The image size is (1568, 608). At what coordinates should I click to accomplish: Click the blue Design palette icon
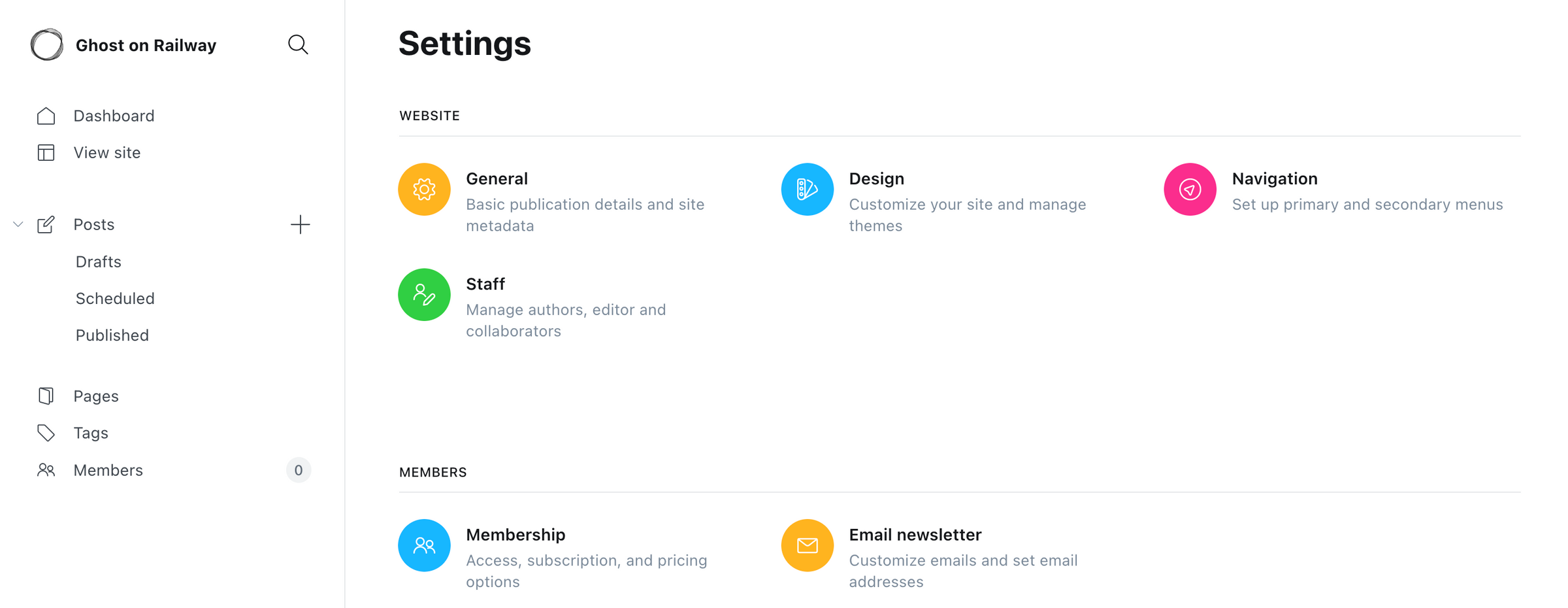(807, 189)
